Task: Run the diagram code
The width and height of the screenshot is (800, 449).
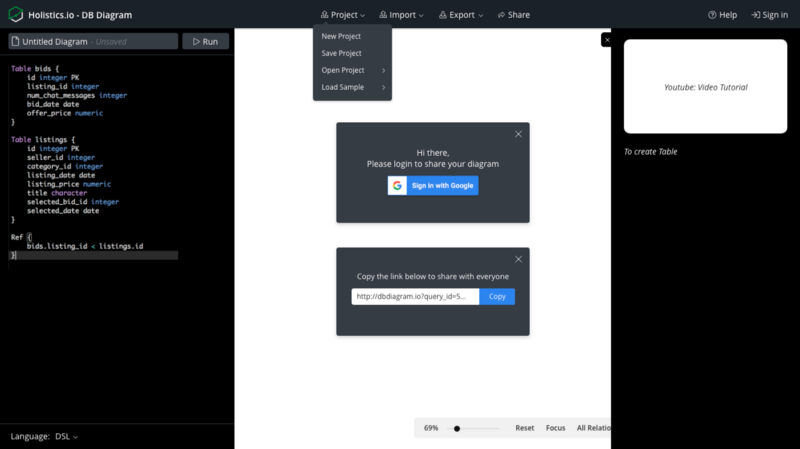Action: pyautogui.click(x=206, y=41)
